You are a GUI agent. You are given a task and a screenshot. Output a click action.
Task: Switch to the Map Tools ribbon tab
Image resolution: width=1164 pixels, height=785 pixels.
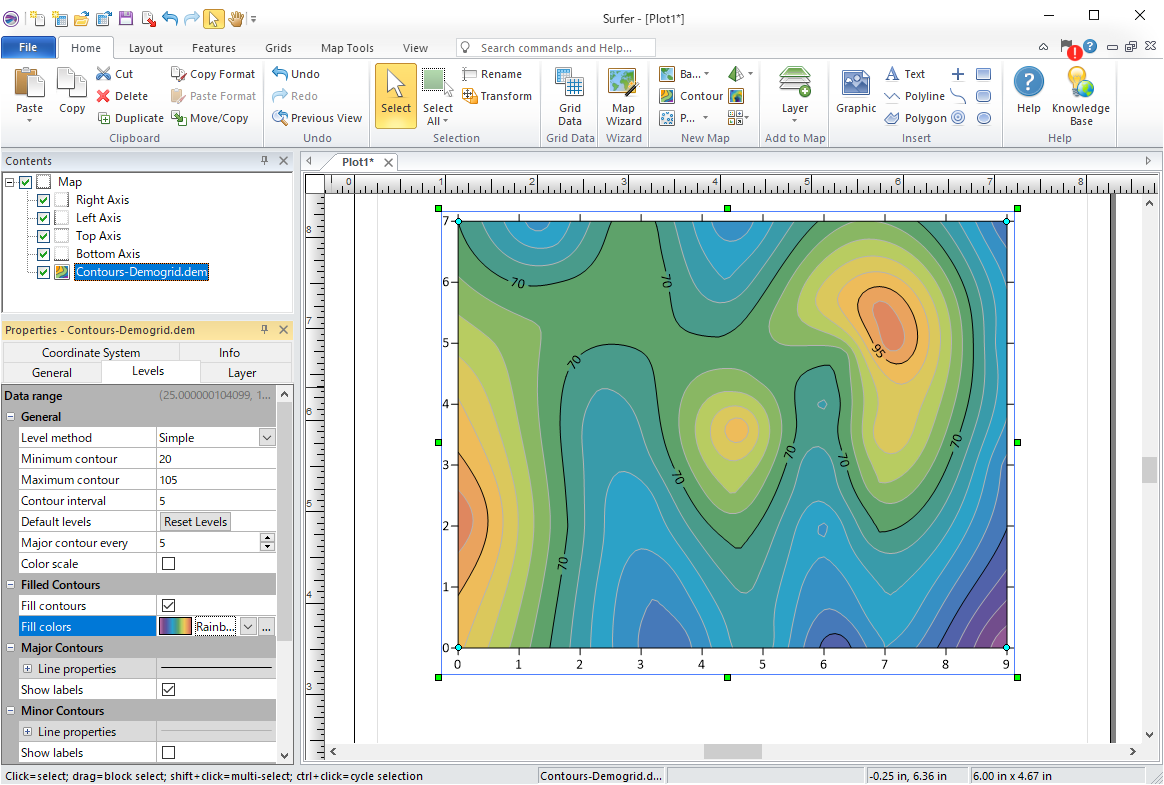tap(347, 48)
